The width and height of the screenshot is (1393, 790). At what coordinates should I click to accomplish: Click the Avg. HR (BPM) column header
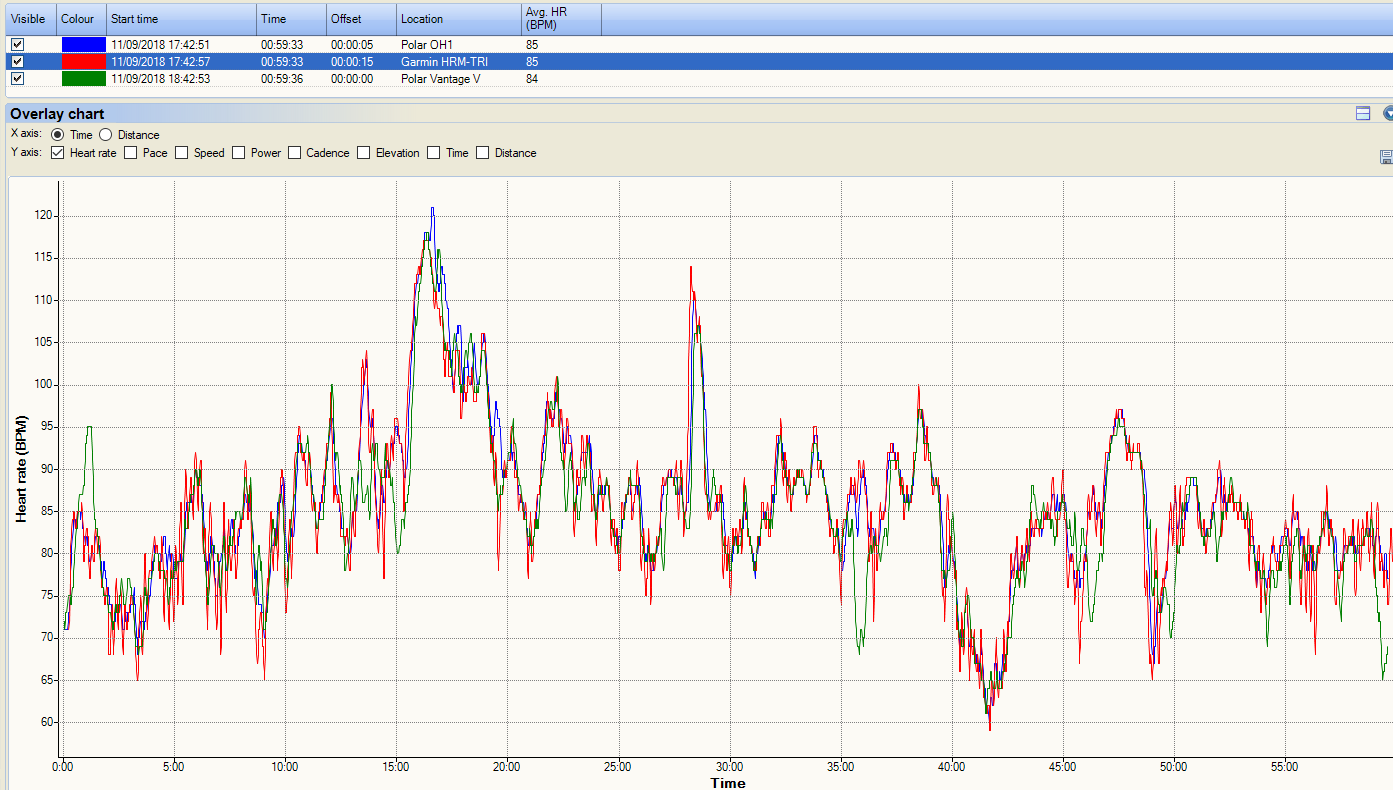(560, 19)
